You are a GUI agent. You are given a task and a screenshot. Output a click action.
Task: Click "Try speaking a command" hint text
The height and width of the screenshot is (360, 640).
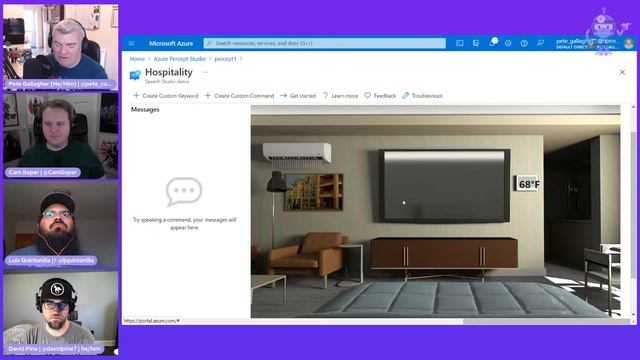click(x=184, y=224)
